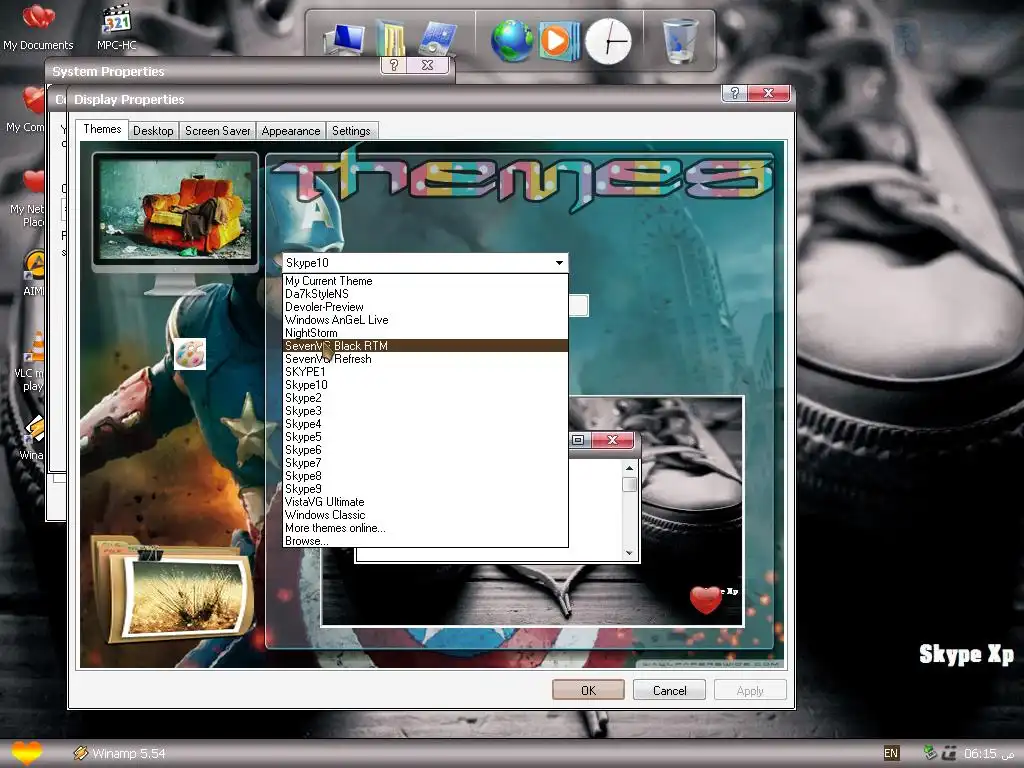Click the Apply button
This screenshot has height=768, width=1024.
[750, 690]
